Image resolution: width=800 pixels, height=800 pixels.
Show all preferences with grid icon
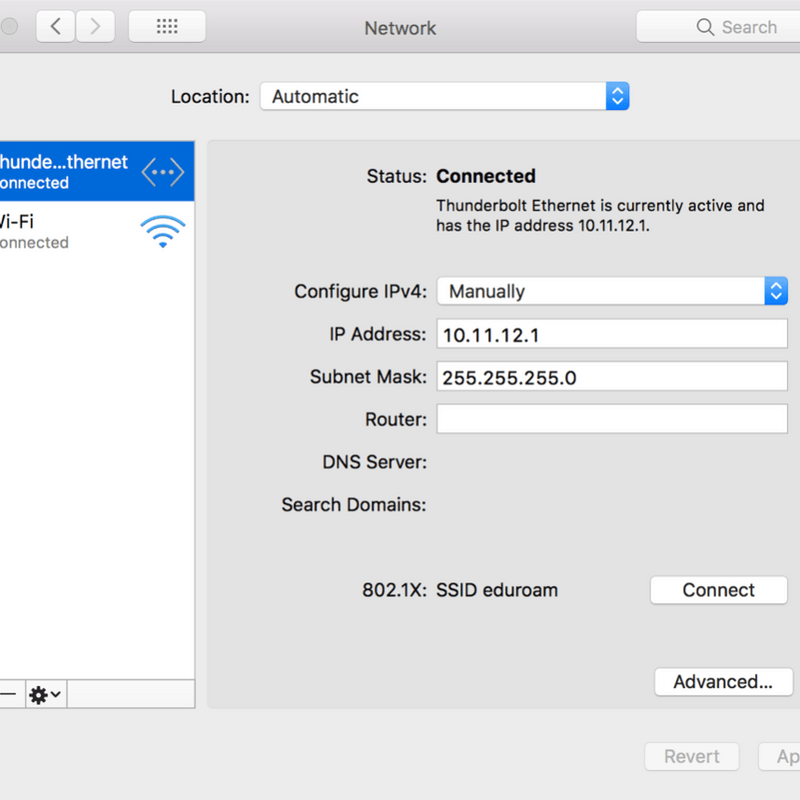tap(167, 26)
